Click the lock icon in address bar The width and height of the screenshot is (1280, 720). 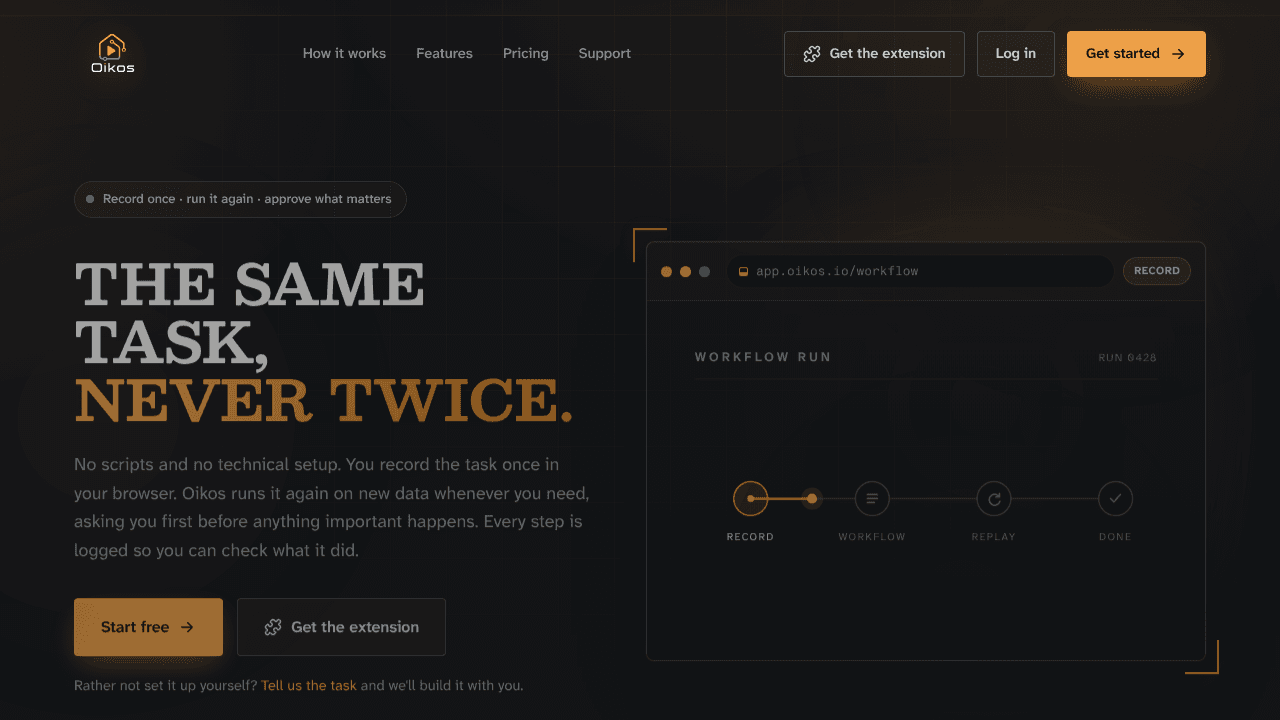pyautogui.click(x=743, y=271)
